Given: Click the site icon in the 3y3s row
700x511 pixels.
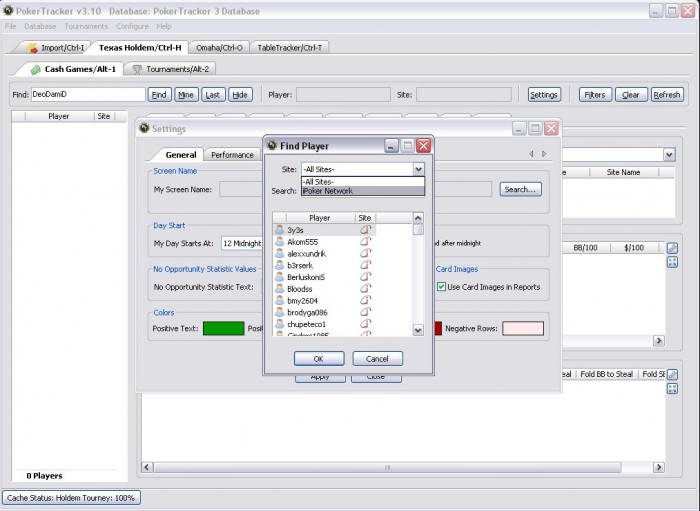Looking at the screenshot, I should click(x=366, y=230).
